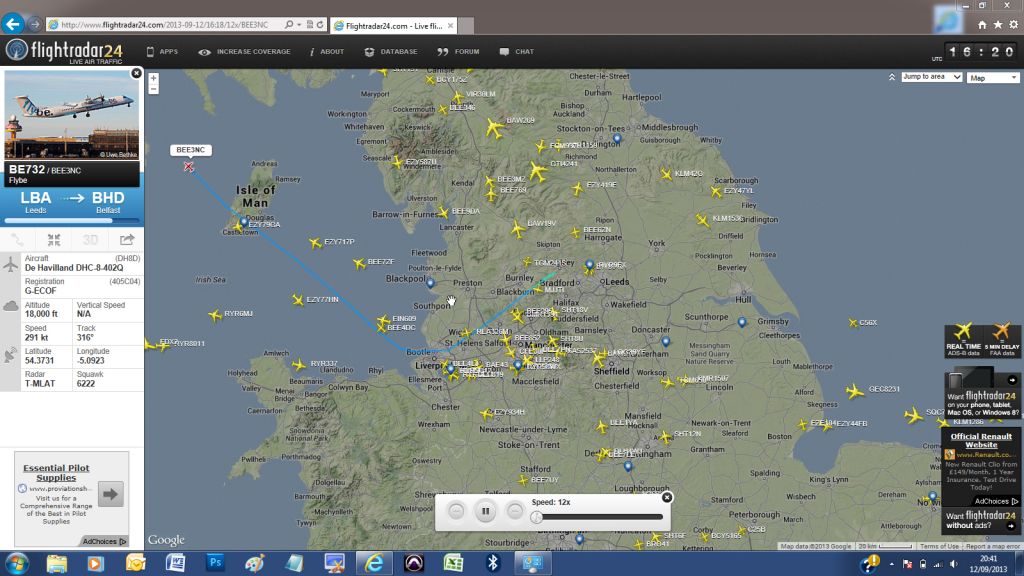Click the Blackpool airport pin
1024x576 pixels.
(430, 283)
